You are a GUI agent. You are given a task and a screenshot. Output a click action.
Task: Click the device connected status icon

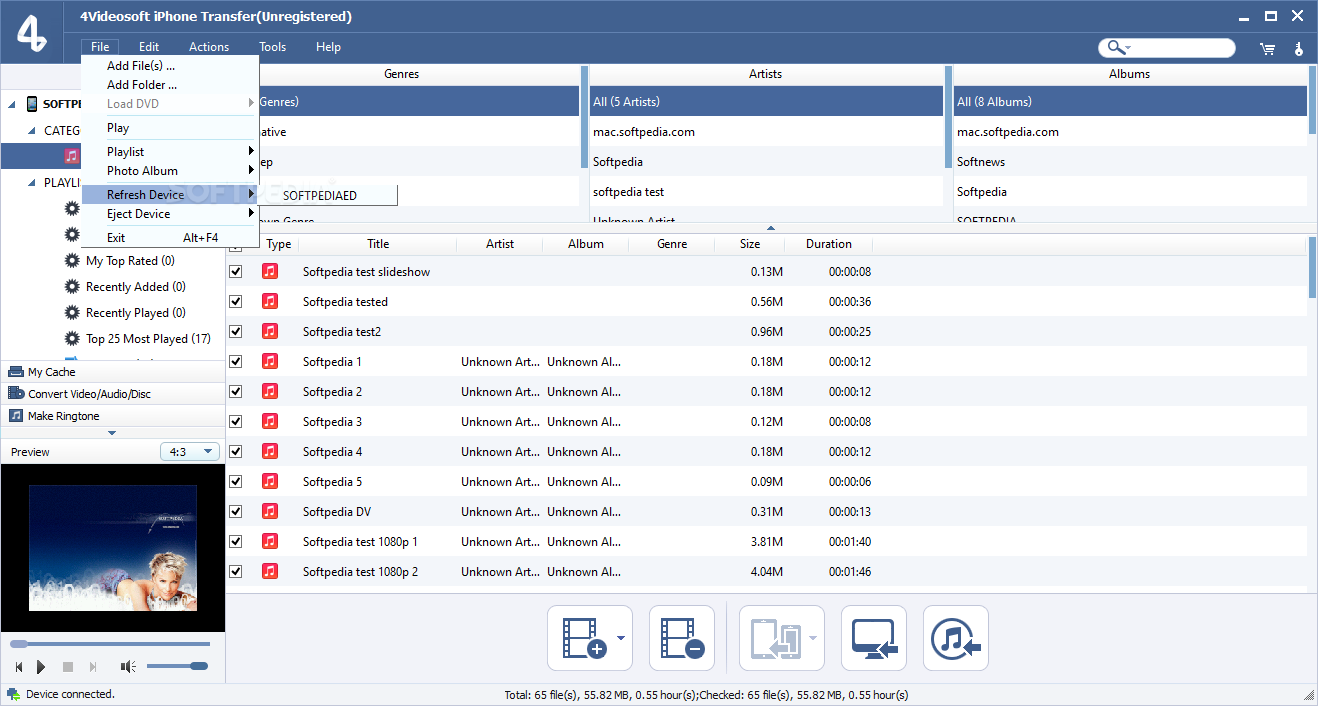pos(12,694)
